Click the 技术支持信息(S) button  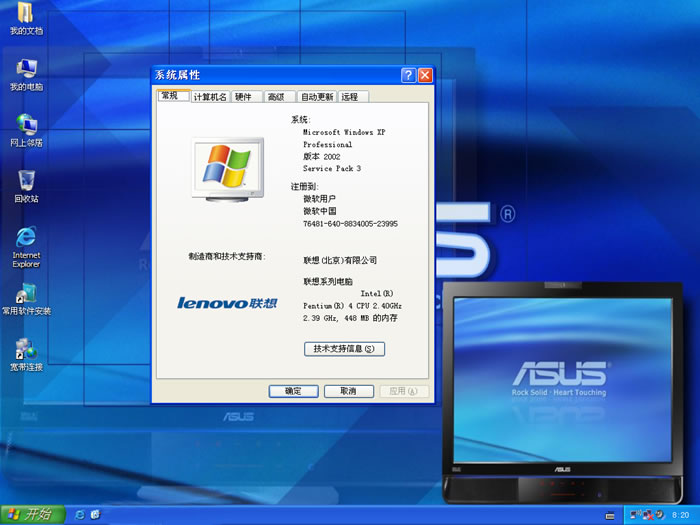click(x=344, y=349)
